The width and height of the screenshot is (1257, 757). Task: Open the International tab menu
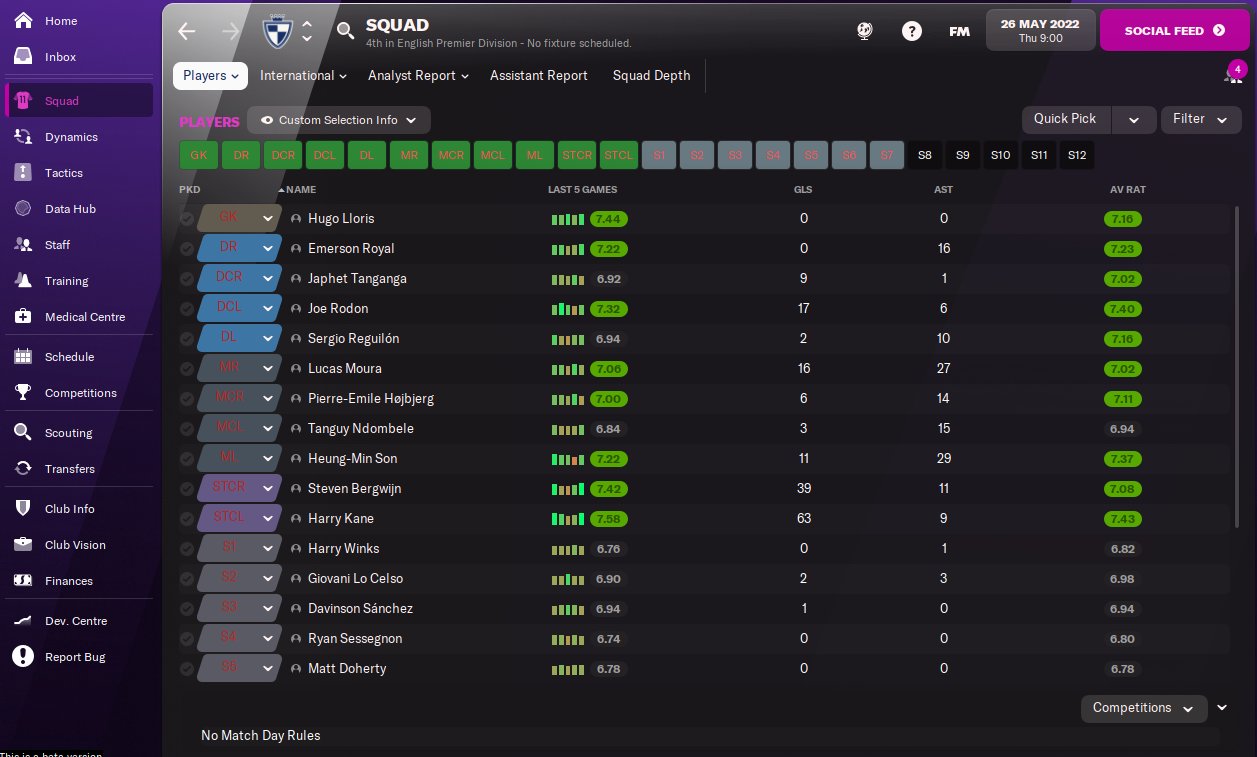303,76
